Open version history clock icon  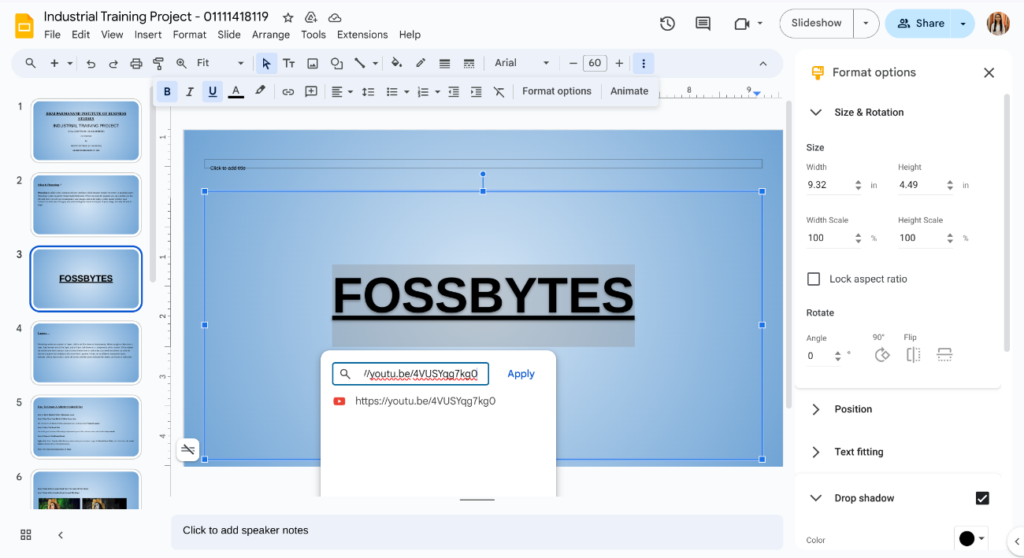[667, 24]
